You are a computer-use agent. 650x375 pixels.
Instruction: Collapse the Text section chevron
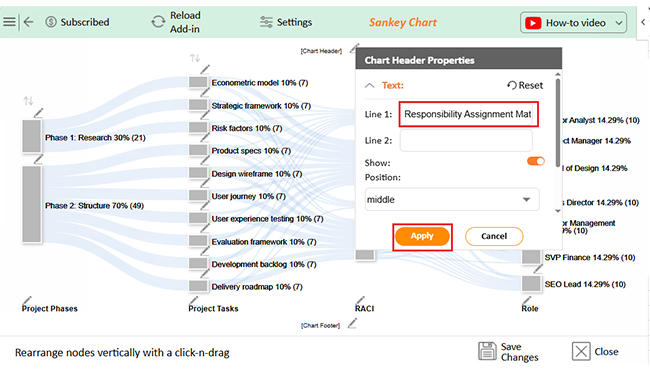[369, 85]
